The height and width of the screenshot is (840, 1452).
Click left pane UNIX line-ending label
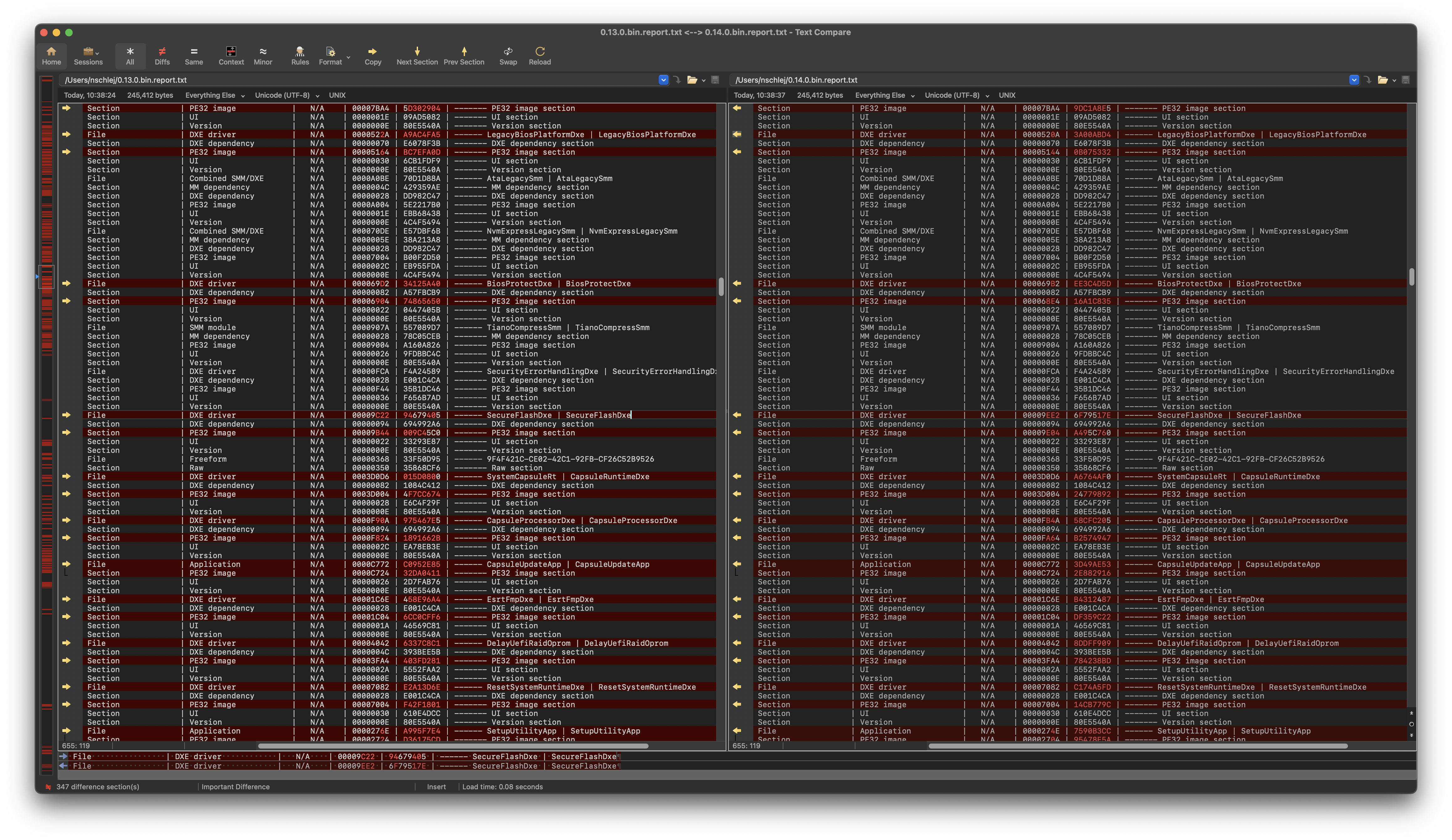point(337,95)
